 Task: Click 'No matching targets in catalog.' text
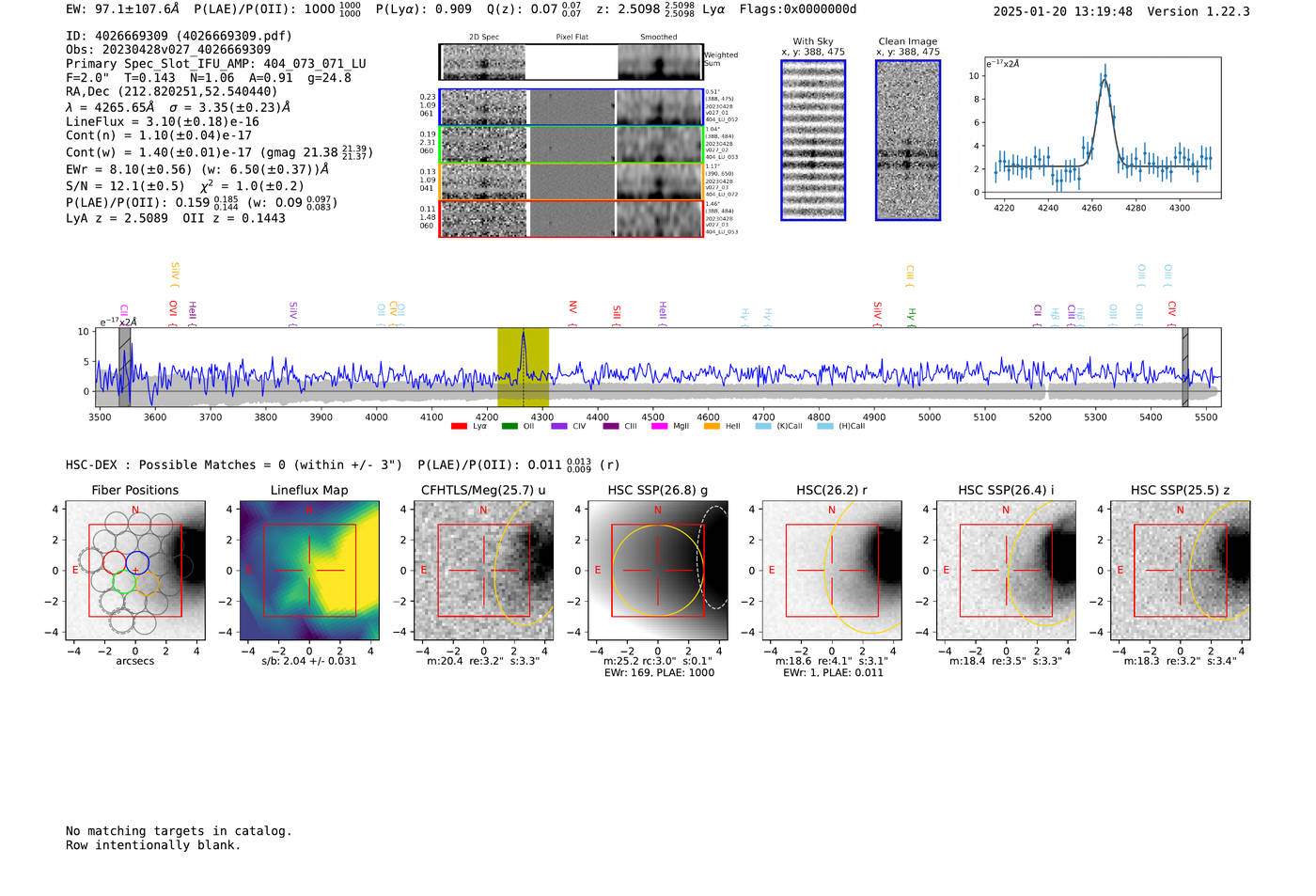point(179,831)
